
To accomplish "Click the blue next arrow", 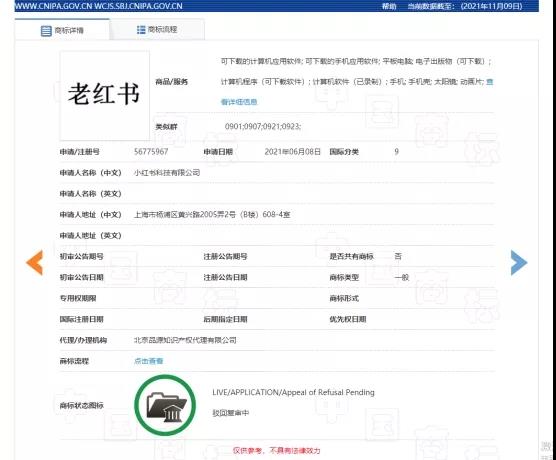I will point(519,262).
